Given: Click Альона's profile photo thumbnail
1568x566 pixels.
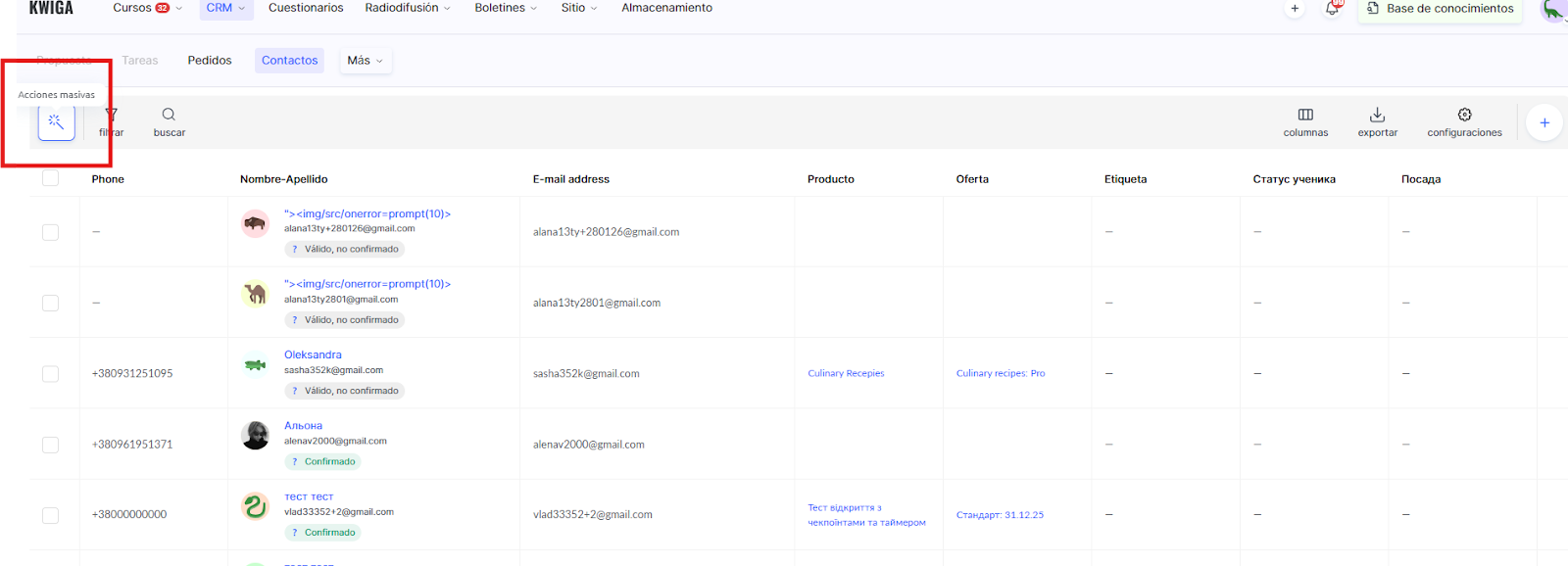Looking at the screenshot, I should pyautogui.click(x=256, y=435).
